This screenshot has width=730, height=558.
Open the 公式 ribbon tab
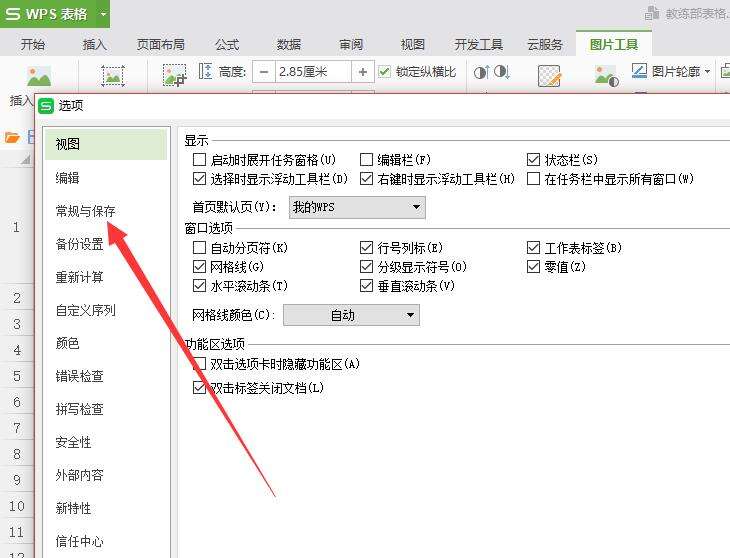point(227,45)
